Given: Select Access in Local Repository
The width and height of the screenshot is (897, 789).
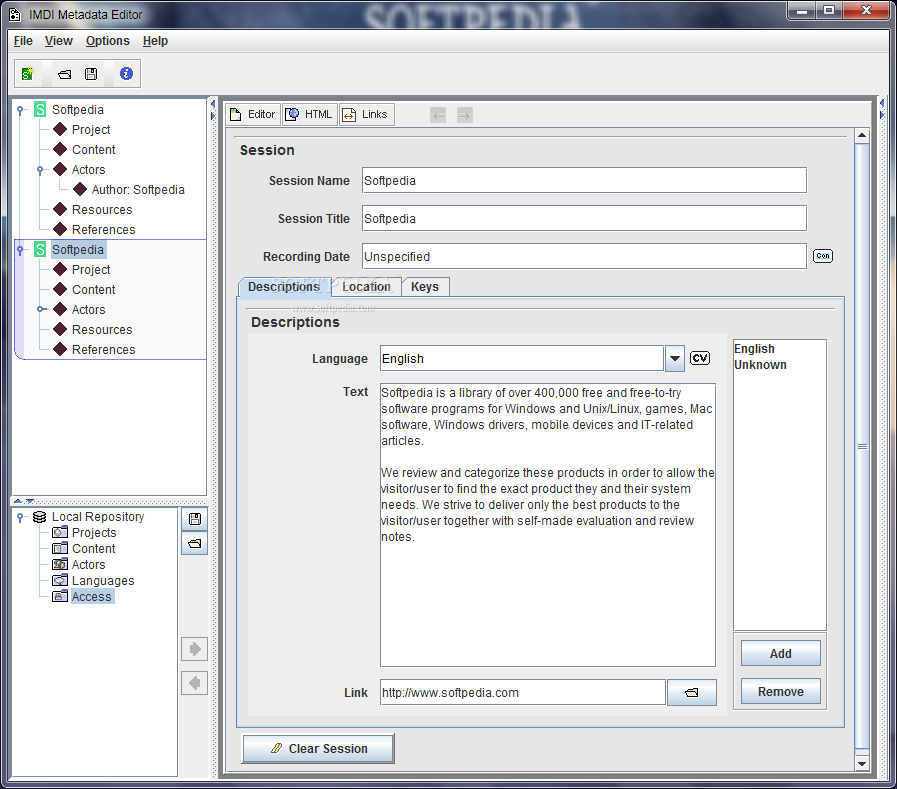Looking at the screenshot, I should click(x=92, y=597).
